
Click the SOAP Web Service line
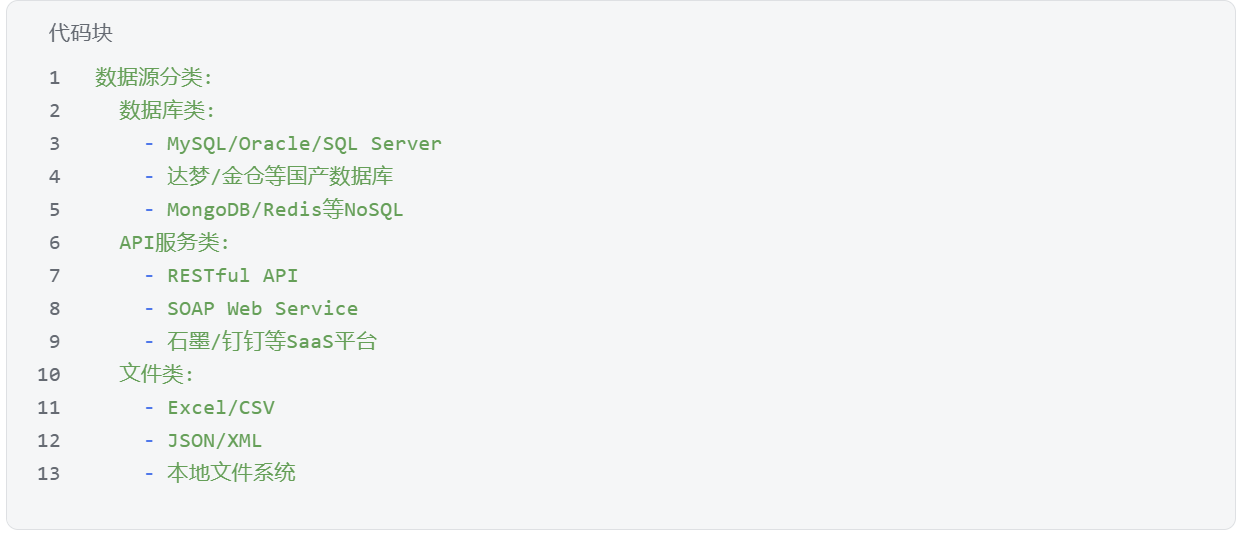point(262,308)
